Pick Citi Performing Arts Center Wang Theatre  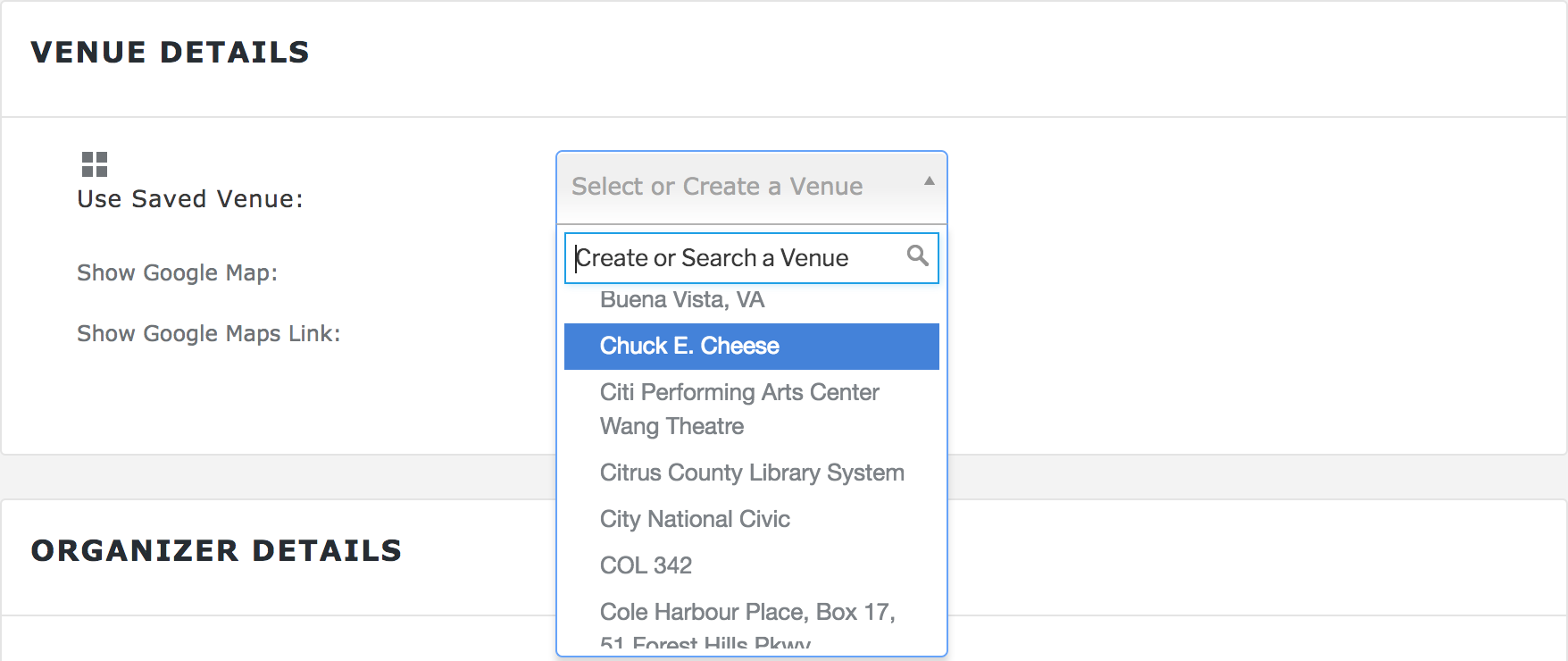coord(738,409)
